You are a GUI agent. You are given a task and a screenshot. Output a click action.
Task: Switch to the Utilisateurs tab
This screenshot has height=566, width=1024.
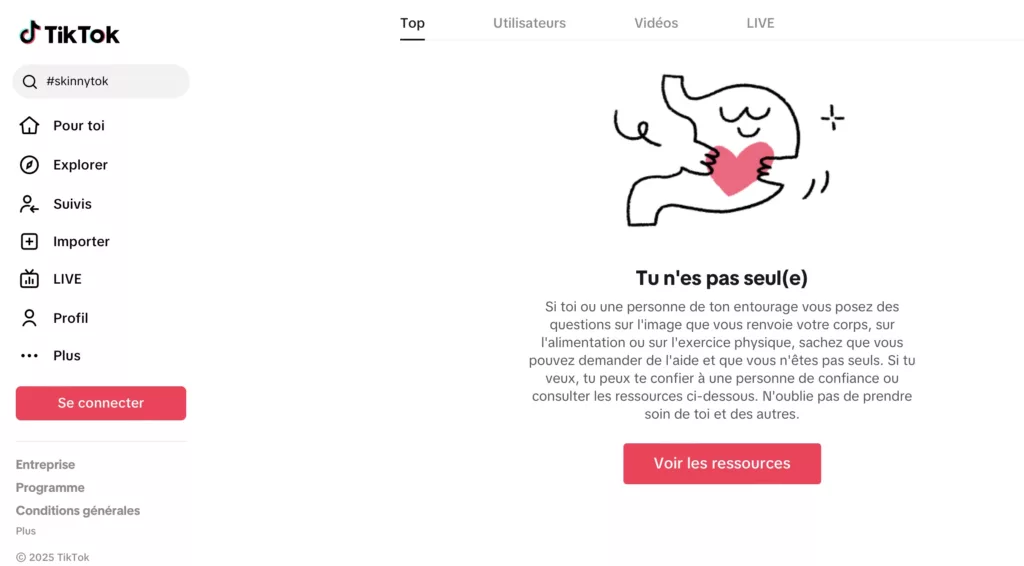[529, 23]
